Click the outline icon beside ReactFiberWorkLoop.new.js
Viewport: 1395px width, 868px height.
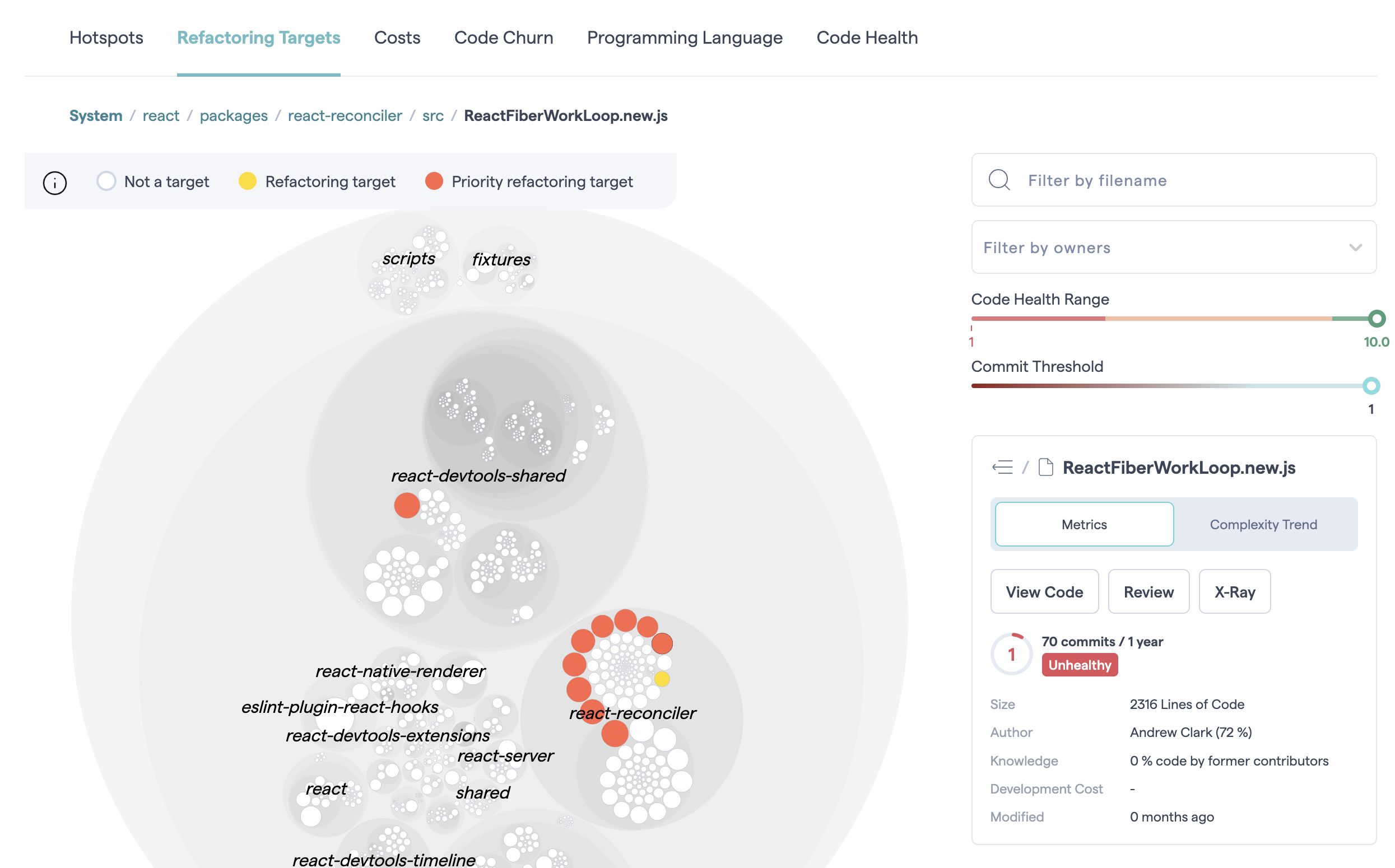1002,466
